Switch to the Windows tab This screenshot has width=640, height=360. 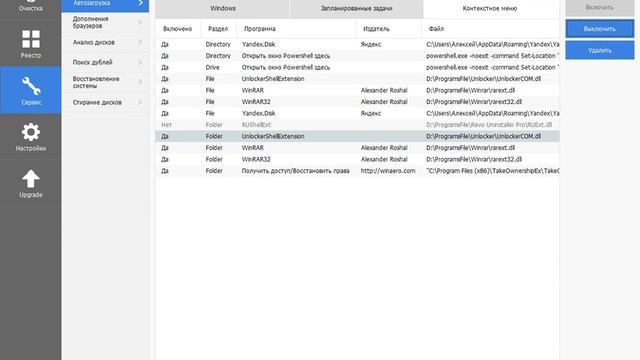pyautogui.click(x=222, y=9)
